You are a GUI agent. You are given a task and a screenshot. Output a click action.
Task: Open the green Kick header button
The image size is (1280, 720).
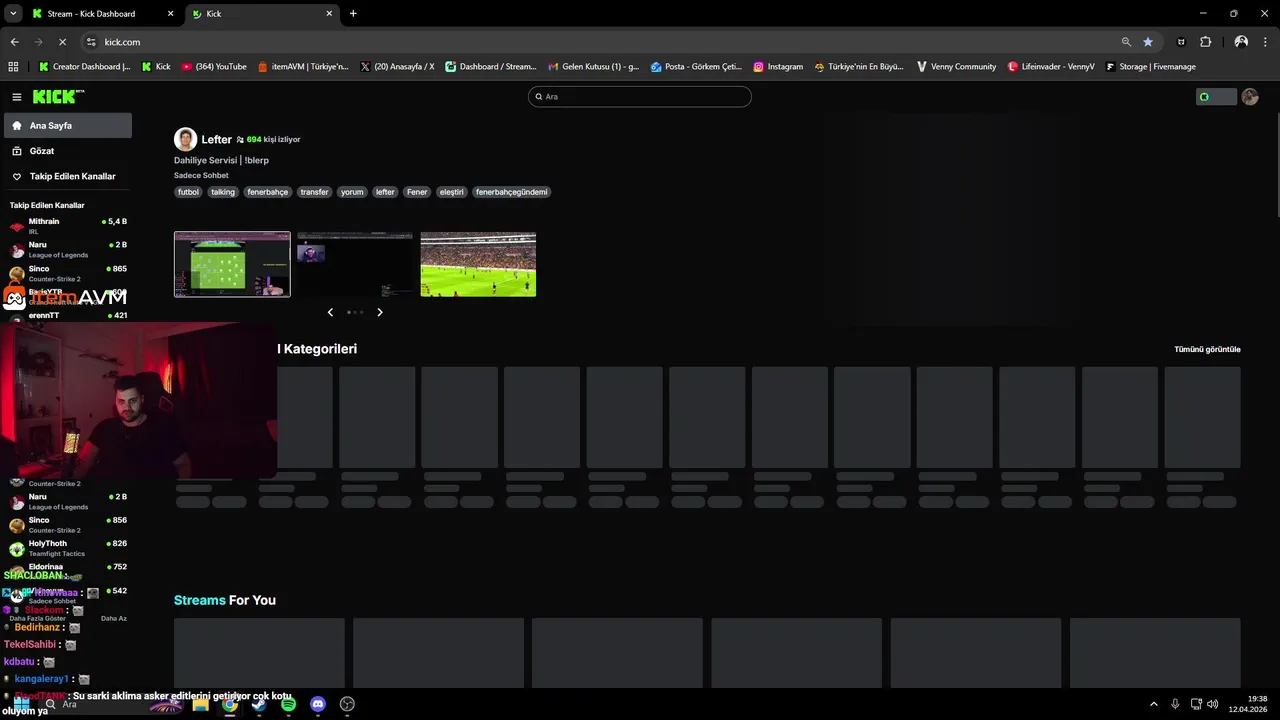(1216, 97)
